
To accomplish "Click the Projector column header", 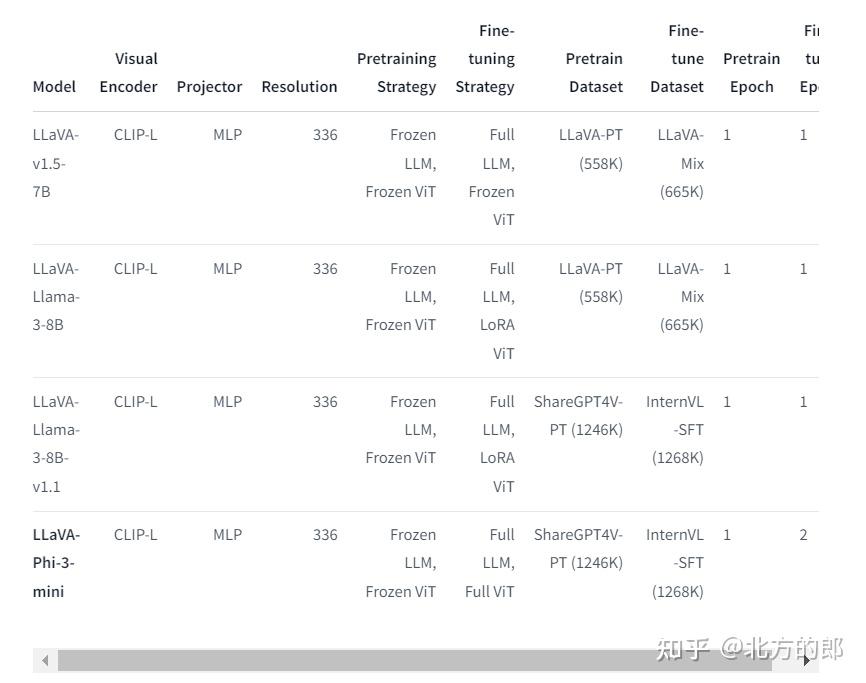I will (x=209, y=87).
